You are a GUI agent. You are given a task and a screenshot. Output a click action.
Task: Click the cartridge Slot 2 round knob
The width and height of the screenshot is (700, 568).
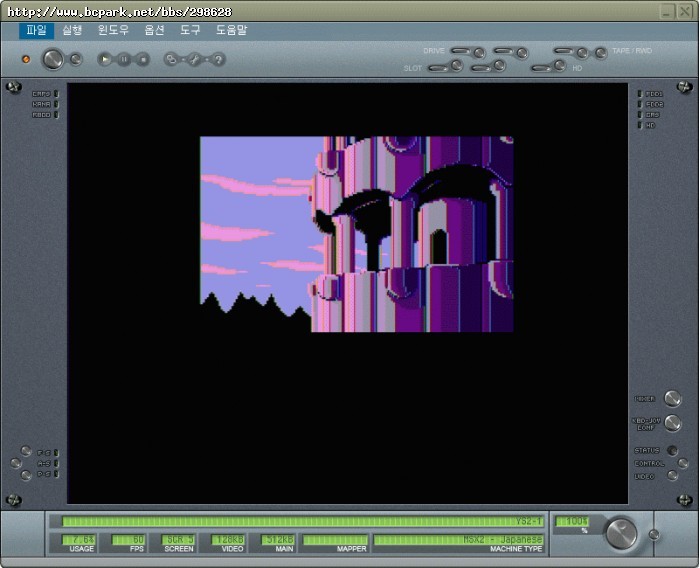pyautogui.click(x=500, y=66)
